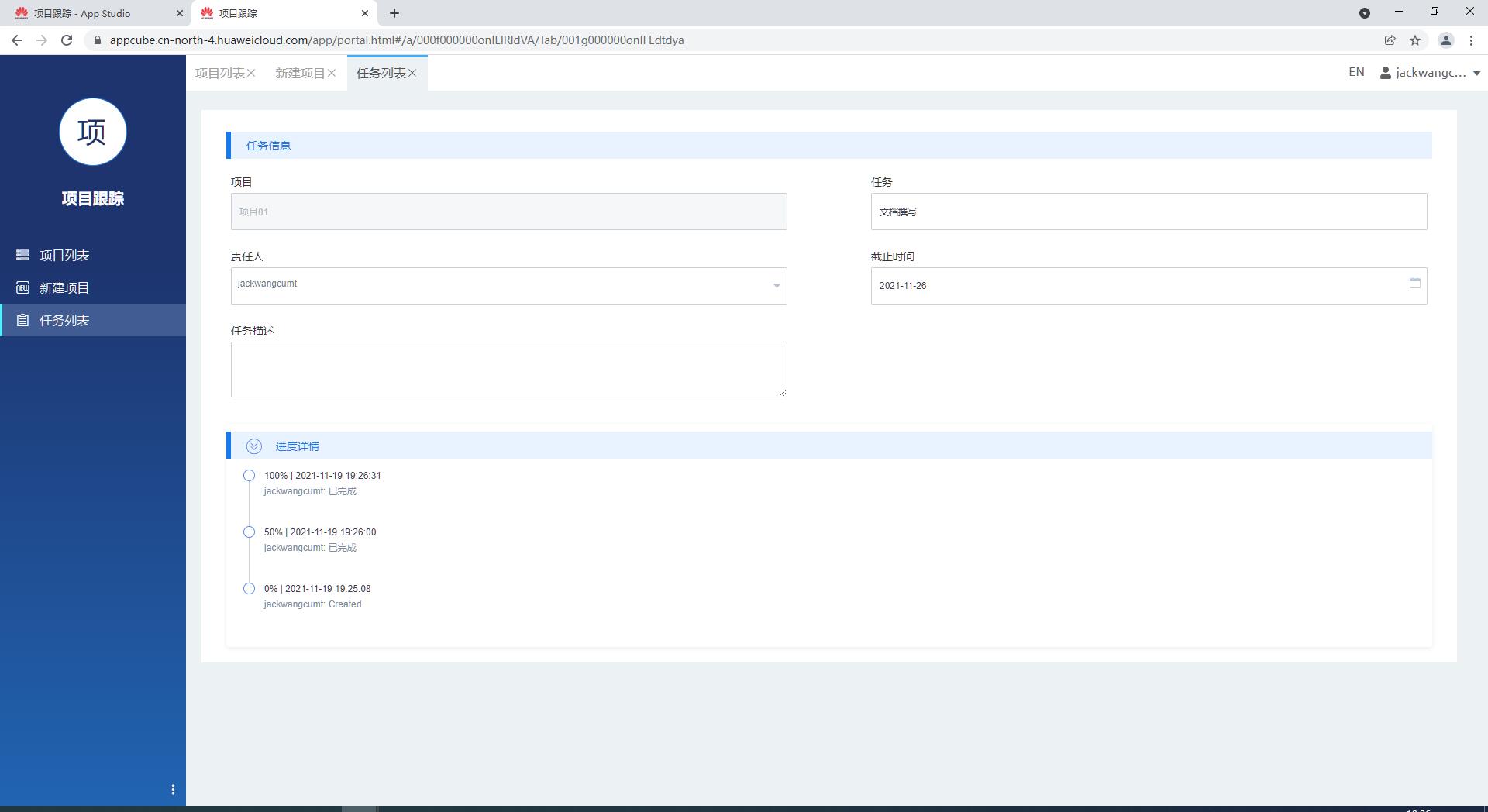View site info via the lock icon
Screen dimensions: 1488x812
point(97,40)
